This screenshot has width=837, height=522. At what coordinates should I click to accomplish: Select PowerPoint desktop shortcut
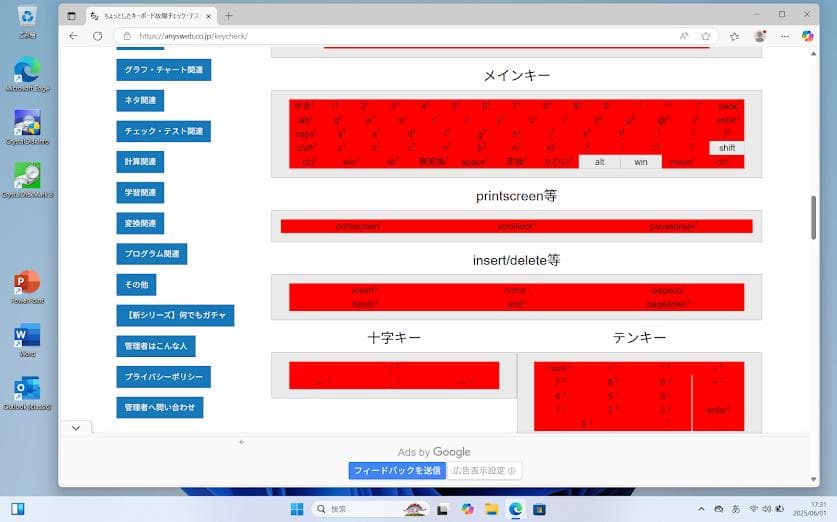tap(27, 287)
